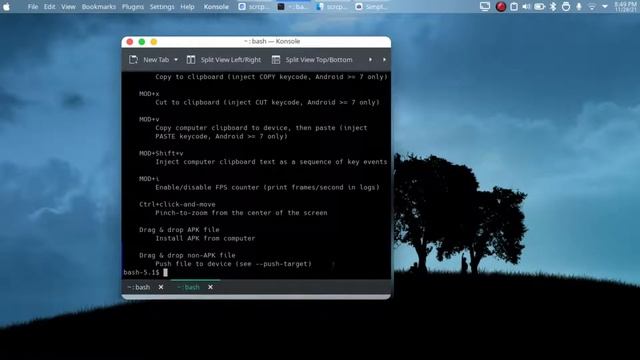Image resolution: width=640 pixels, height=360 pixels.
Task: Open the Edit menu
Action: click(x=49, y=7)
